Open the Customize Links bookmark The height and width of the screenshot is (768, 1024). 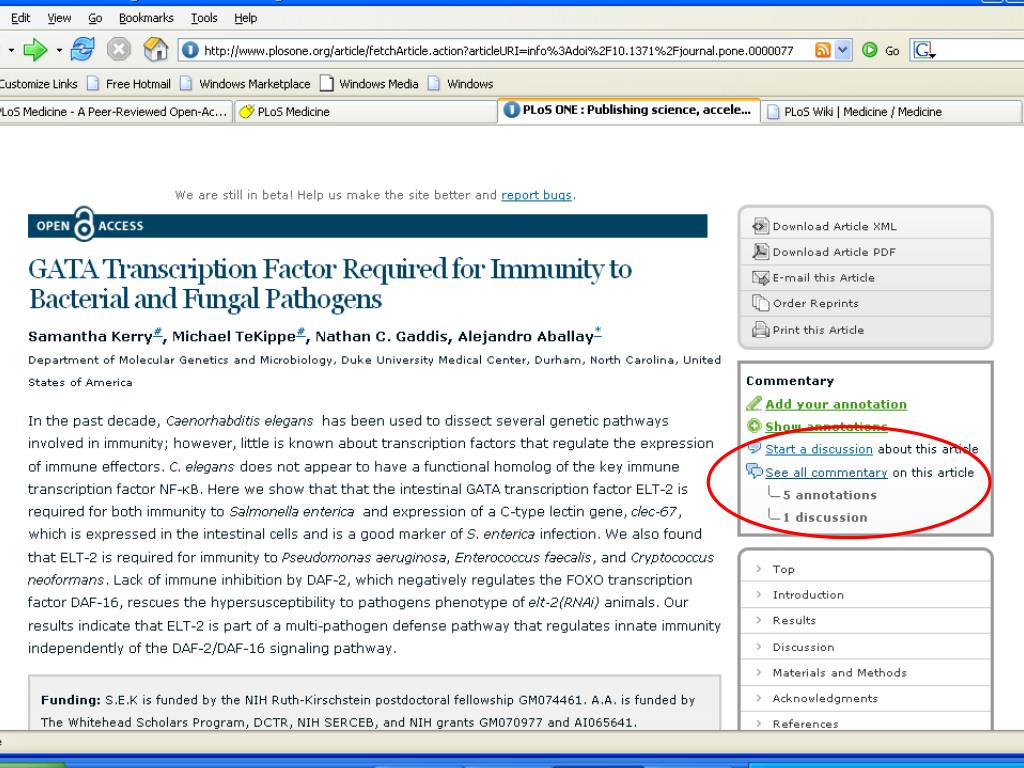point(39,84)
